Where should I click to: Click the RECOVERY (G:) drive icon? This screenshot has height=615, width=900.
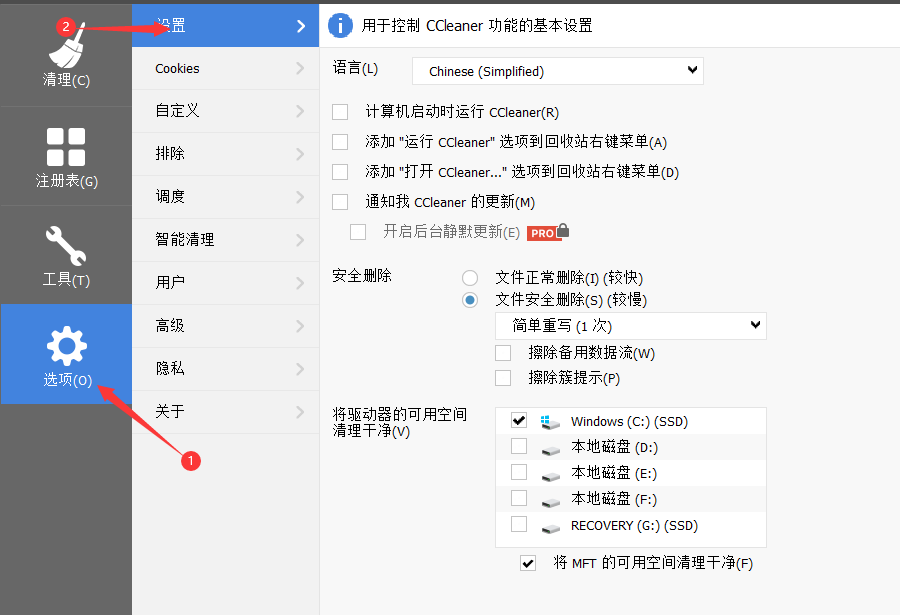(x=550, y=528)
